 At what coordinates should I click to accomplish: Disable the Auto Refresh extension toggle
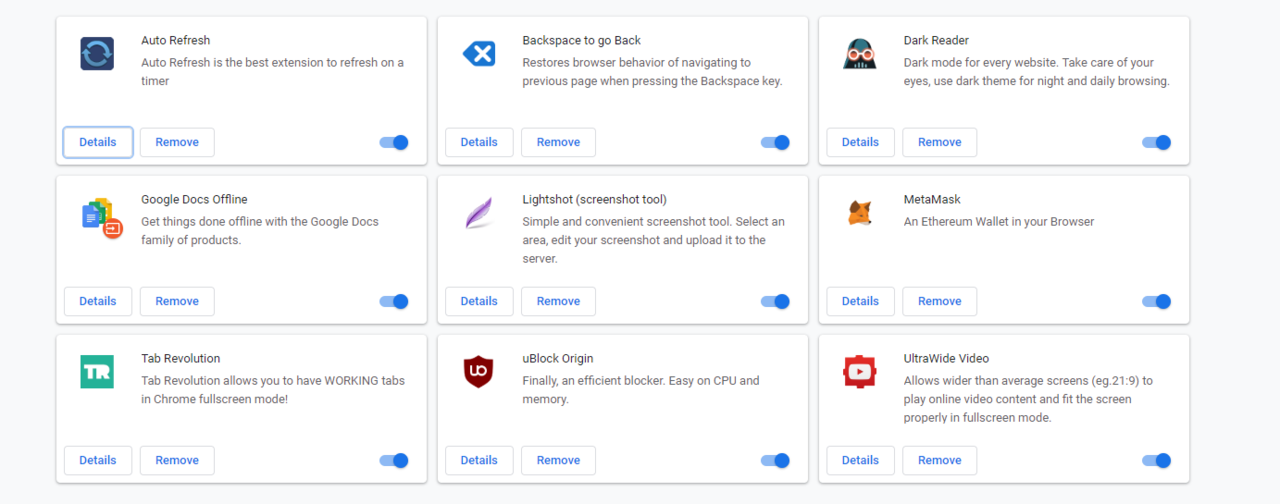pyautogui.click(x=394, y=143)
